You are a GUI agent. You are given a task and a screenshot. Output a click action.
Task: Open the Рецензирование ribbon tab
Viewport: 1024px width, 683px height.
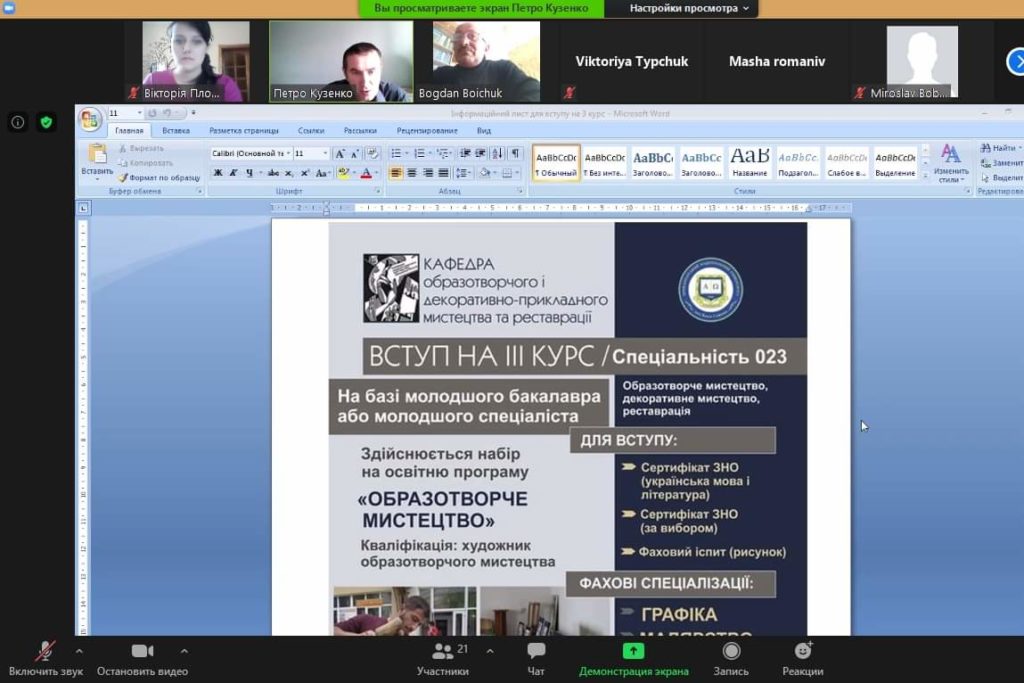pyautogui.click(x=426, y=131)
